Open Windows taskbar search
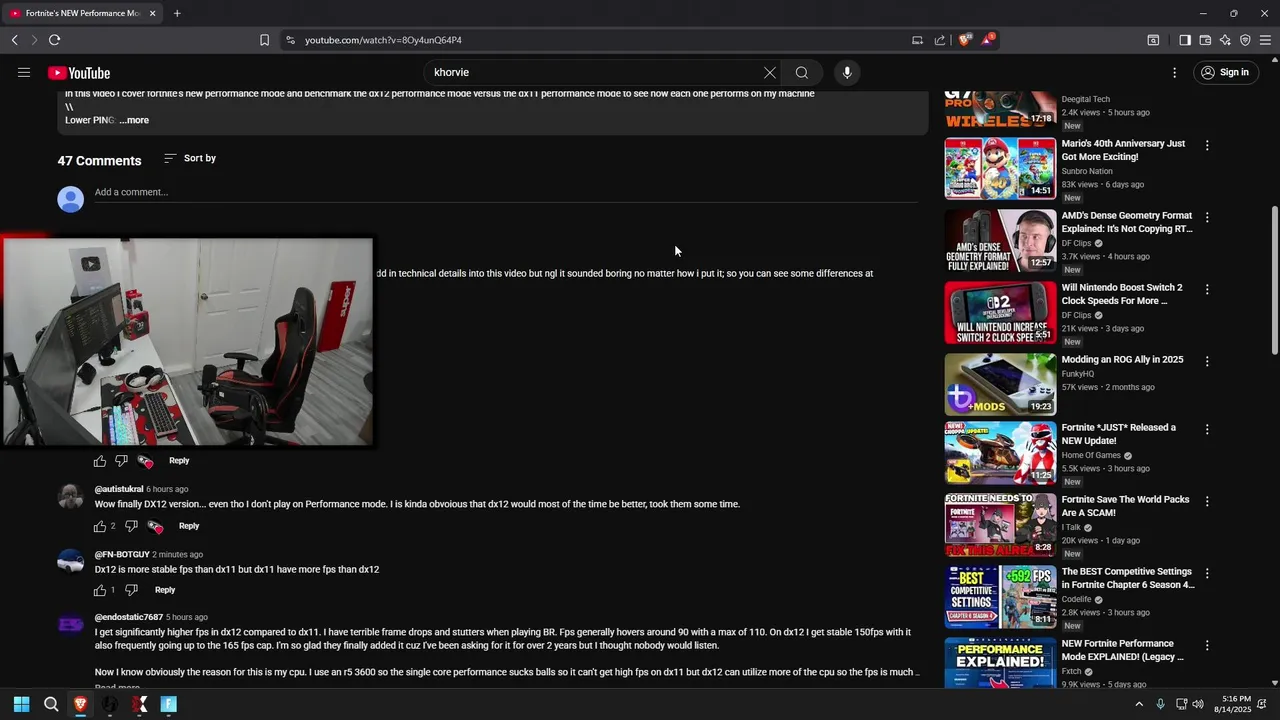The width and height of the screenshot is (1280, 720). pos(51,704)
